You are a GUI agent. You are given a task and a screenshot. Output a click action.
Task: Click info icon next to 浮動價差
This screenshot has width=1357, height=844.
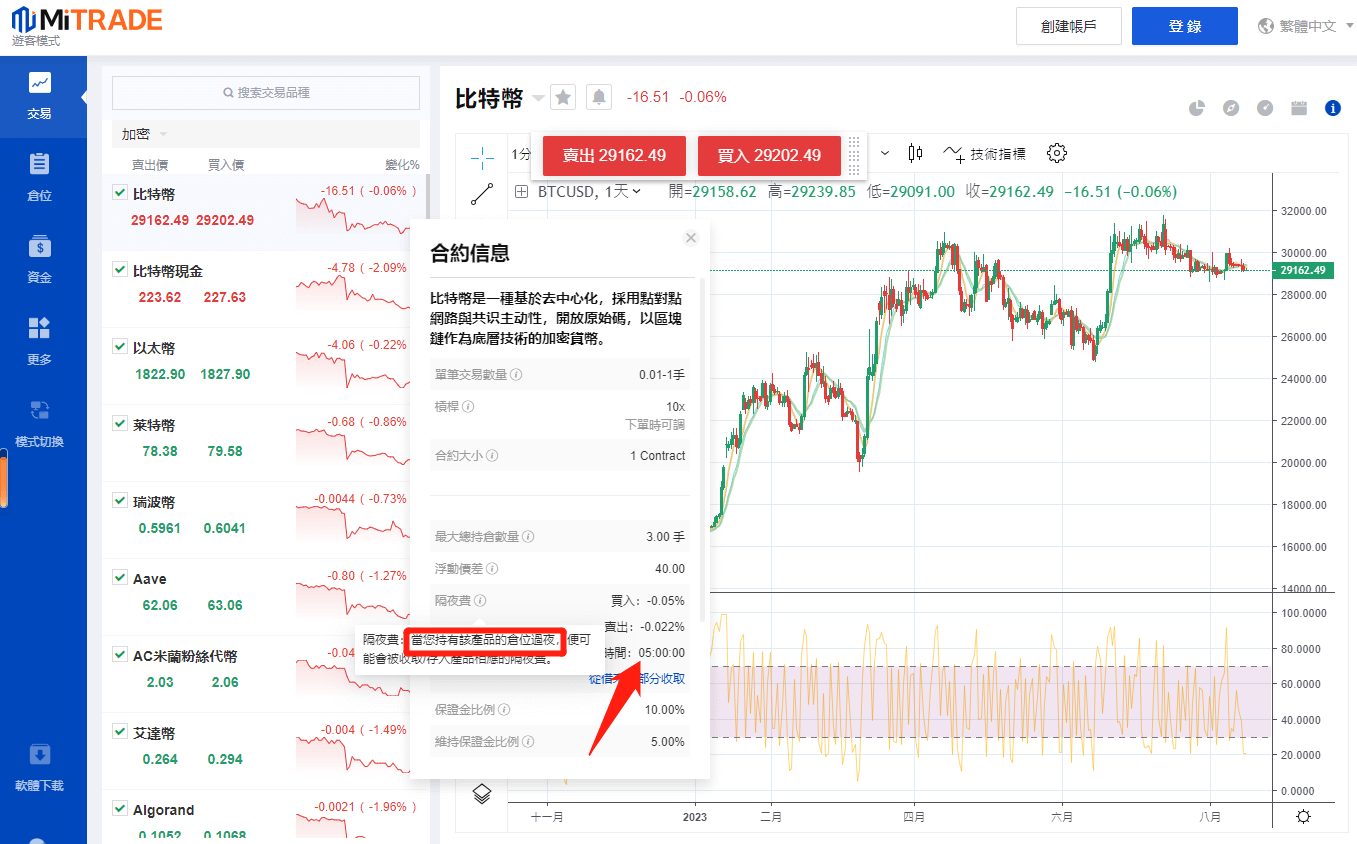(492, 569)
